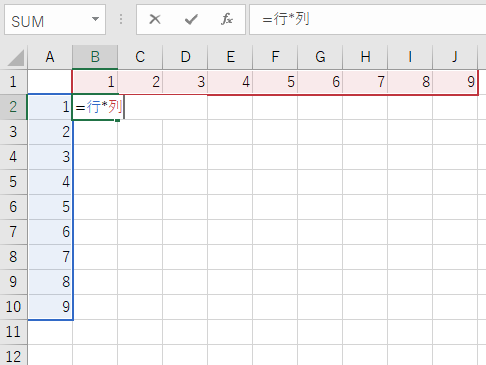Expand the Name Box dropdown arrow

click(x=95, y=19)
